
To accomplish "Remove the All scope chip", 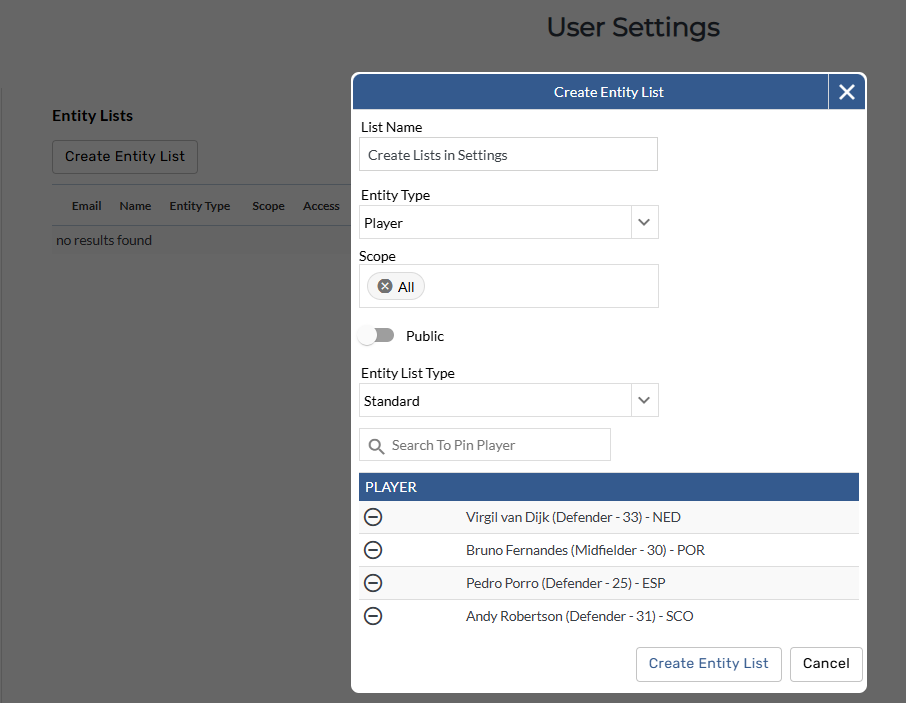I will (x=385, y=287).
